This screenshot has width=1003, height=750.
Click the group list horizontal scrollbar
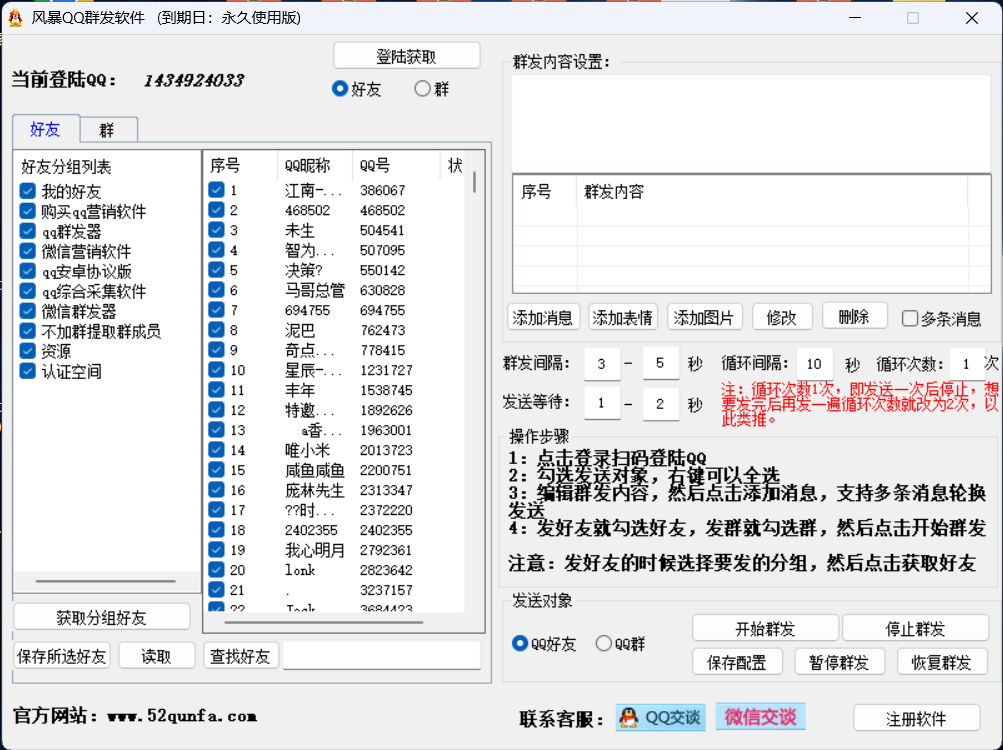coord(106,581)
